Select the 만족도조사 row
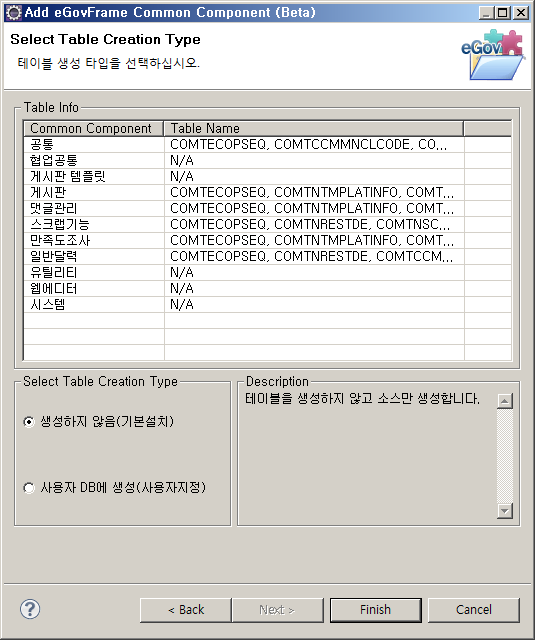Image resolution: width=535 pixels, height=640 pixels. pyautogui.click(x=267, y=240)
